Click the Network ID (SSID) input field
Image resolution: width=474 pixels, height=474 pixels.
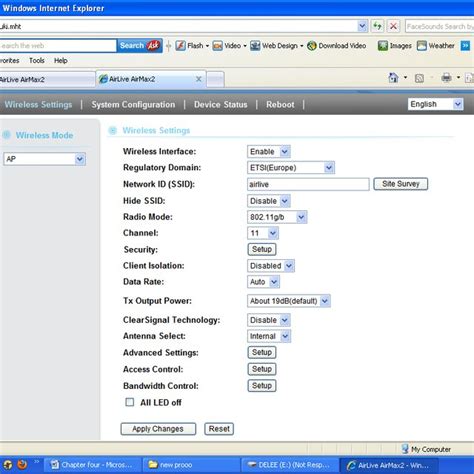coord(308,184)
